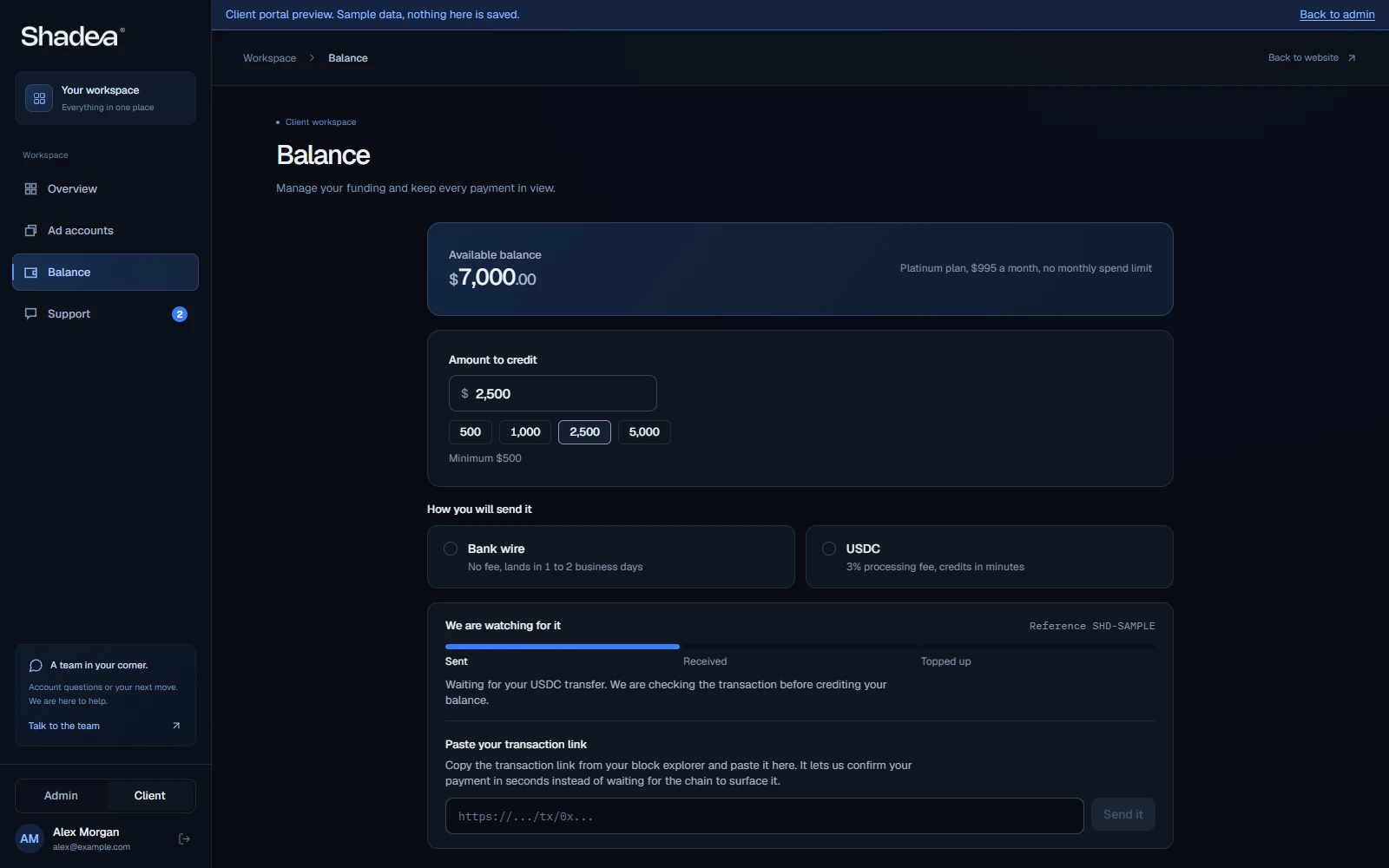
Task: Click the Overview grid icon
Action: [x=31, y=189]
